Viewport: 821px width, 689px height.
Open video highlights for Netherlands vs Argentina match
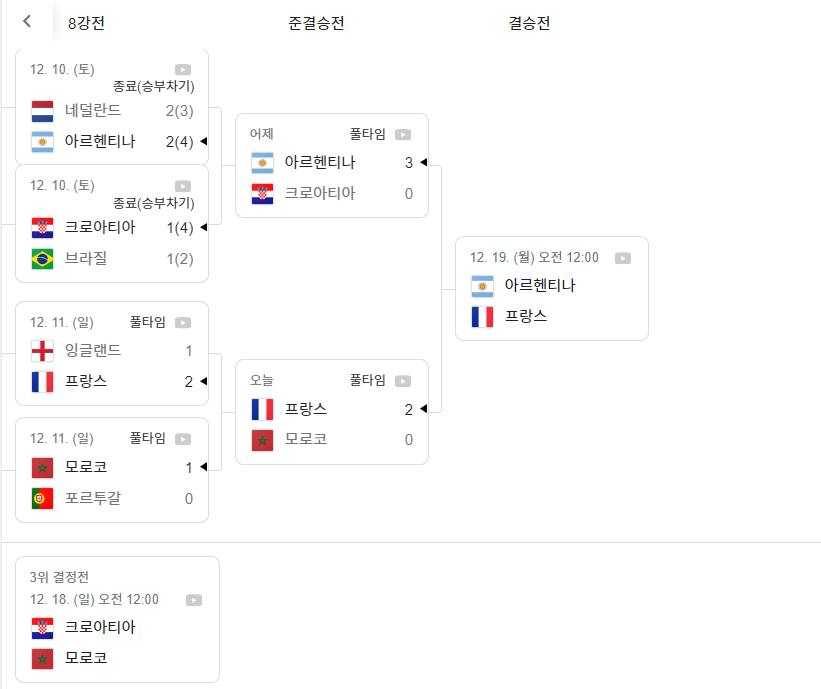[x=182, y=69]
